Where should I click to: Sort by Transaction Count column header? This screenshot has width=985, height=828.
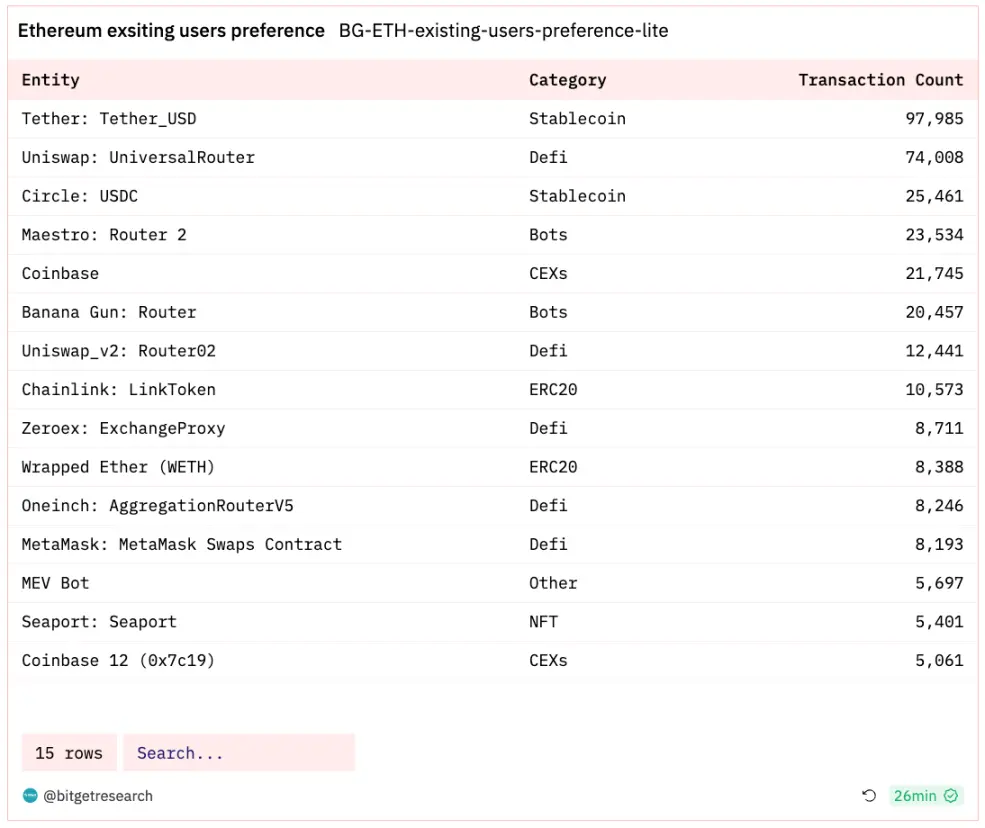tap(880, 80)
